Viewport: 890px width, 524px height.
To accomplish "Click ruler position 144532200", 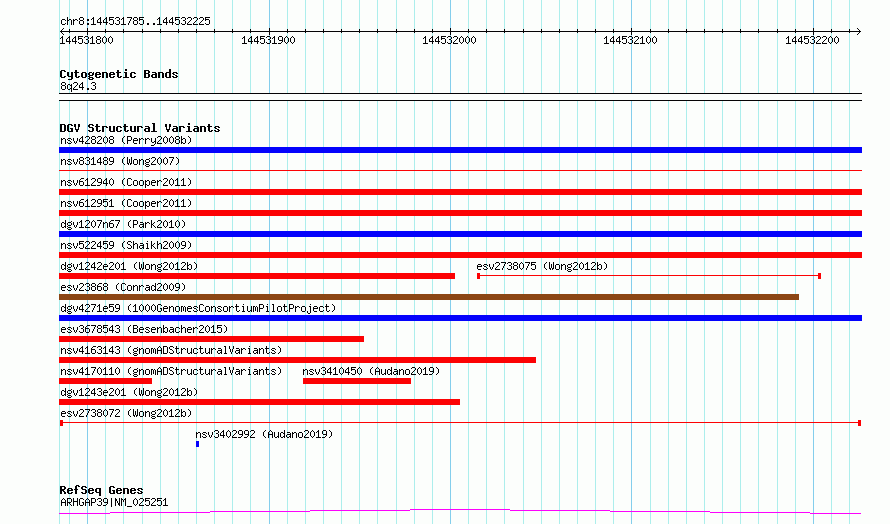I will tap(812, 40).
